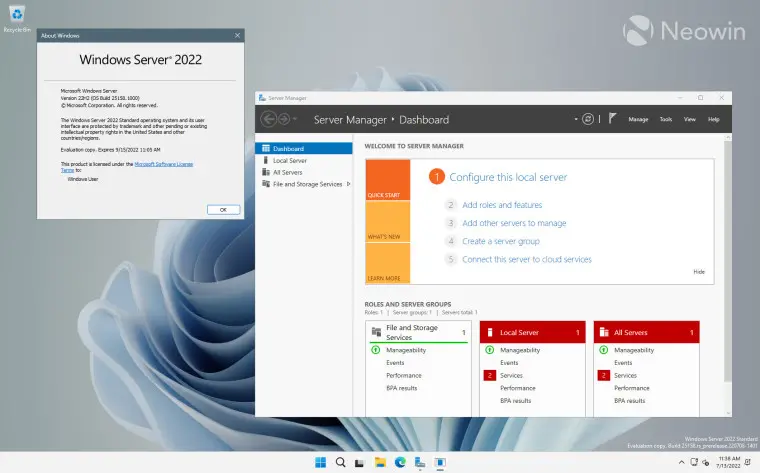The width and height of the screenshot is (760, 473).
Task: Open File Explorer from the taskbar
Action: (380, 462)
